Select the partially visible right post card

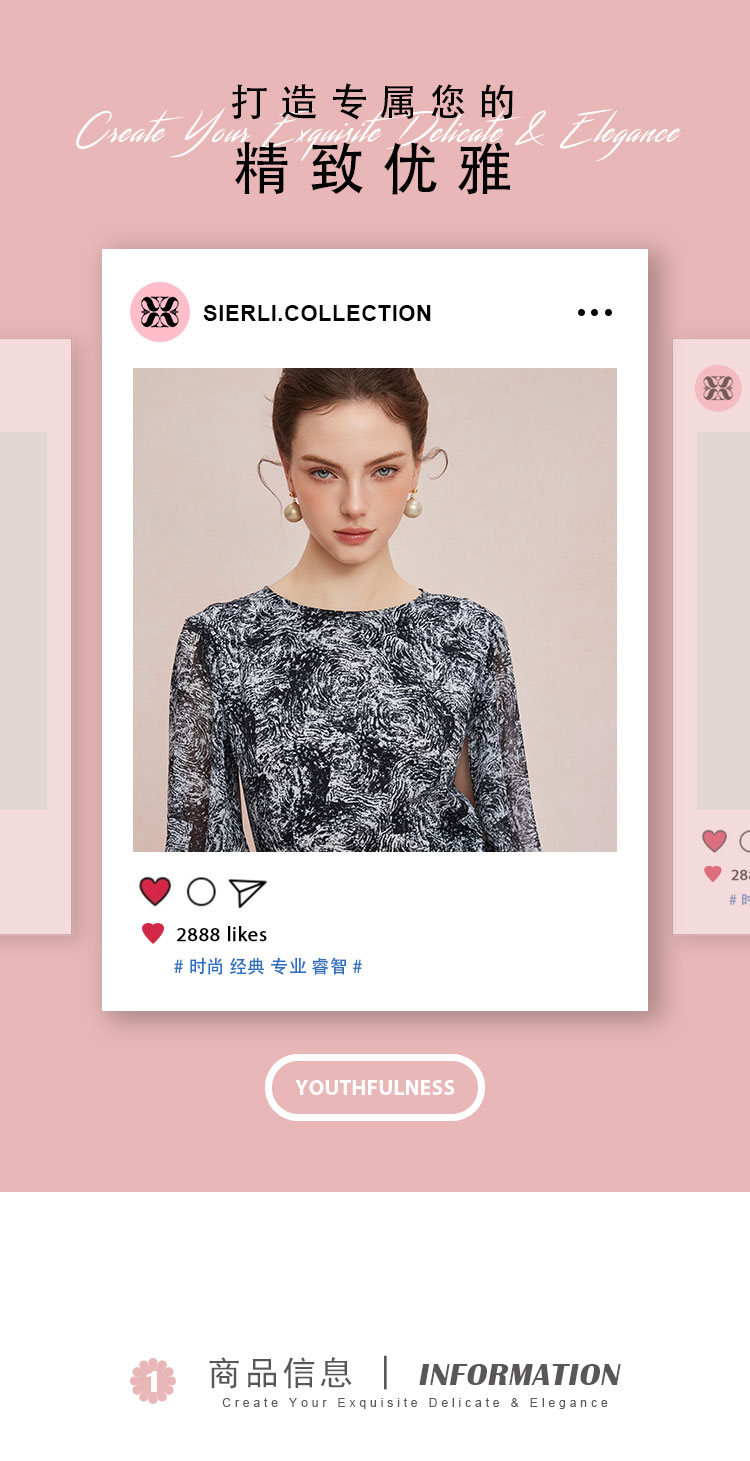click(x=712, y=637)
